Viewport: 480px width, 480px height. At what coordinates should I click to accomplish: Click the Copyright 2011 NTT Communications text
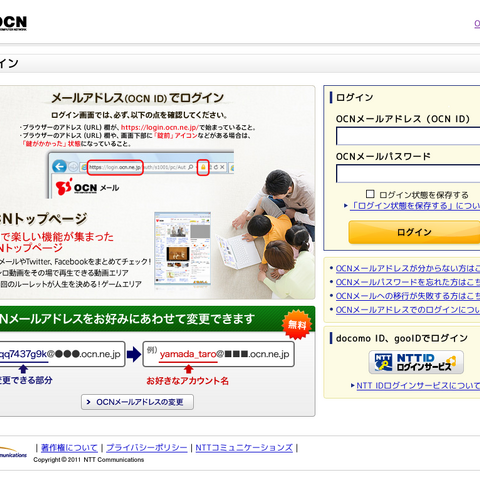pos(89,460)
